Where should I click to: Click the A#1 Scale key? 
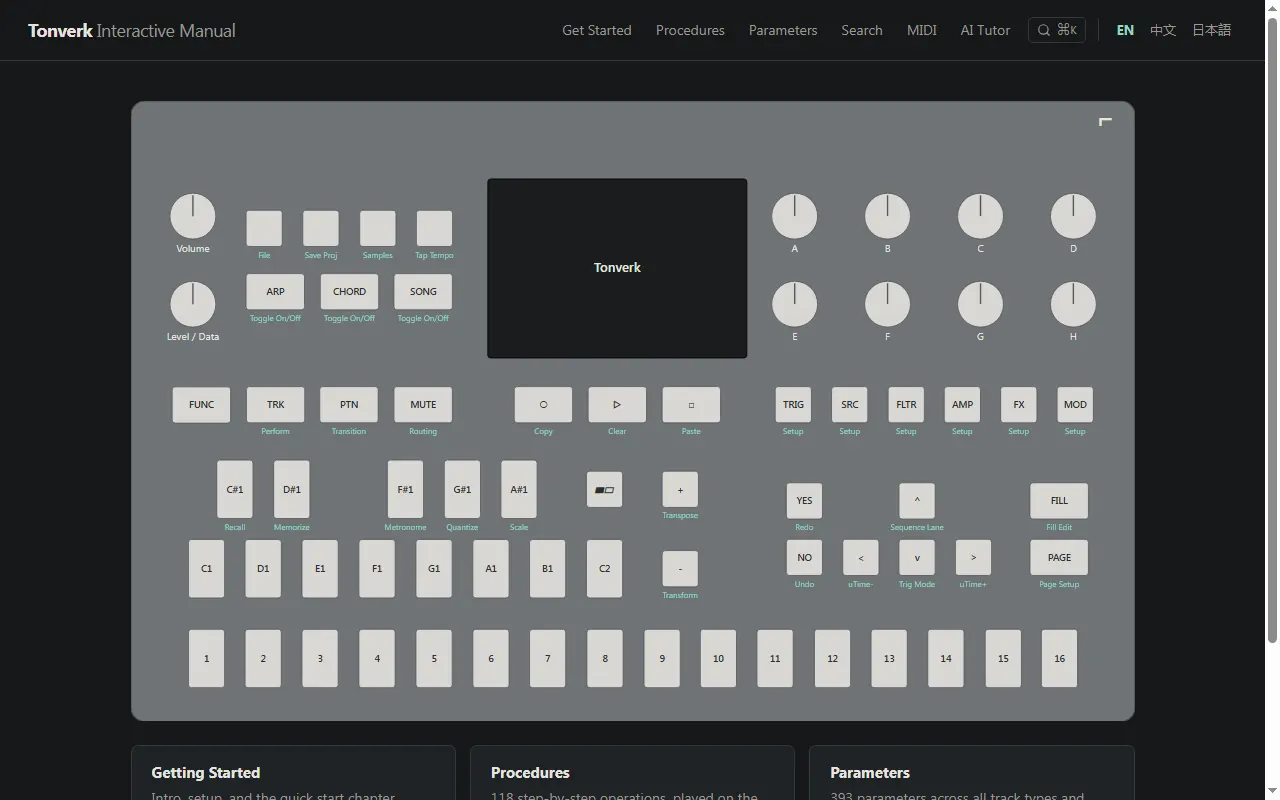[519, 490]
